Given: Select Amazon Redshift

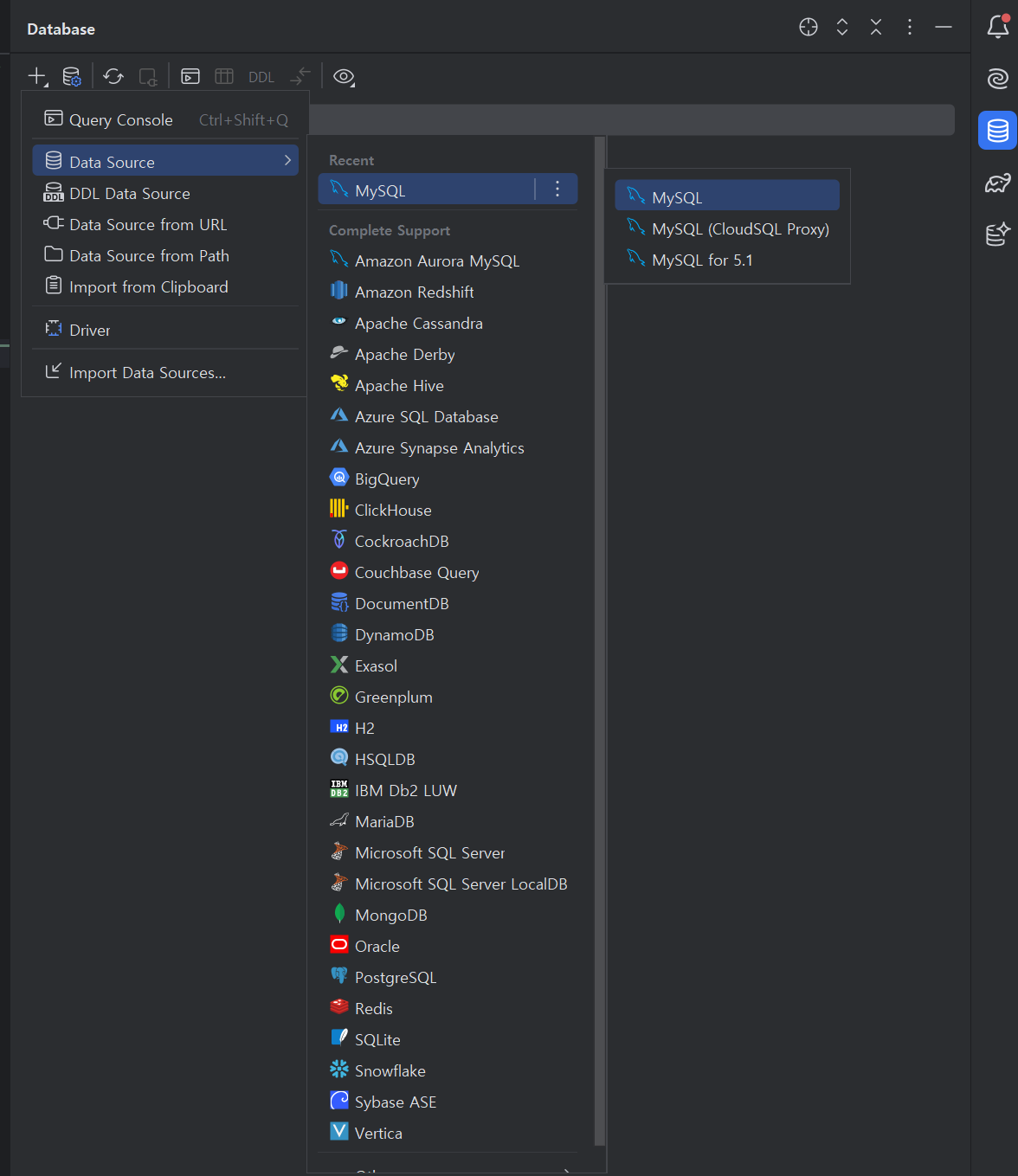Looking at the screenshot, I should point(448,292).
